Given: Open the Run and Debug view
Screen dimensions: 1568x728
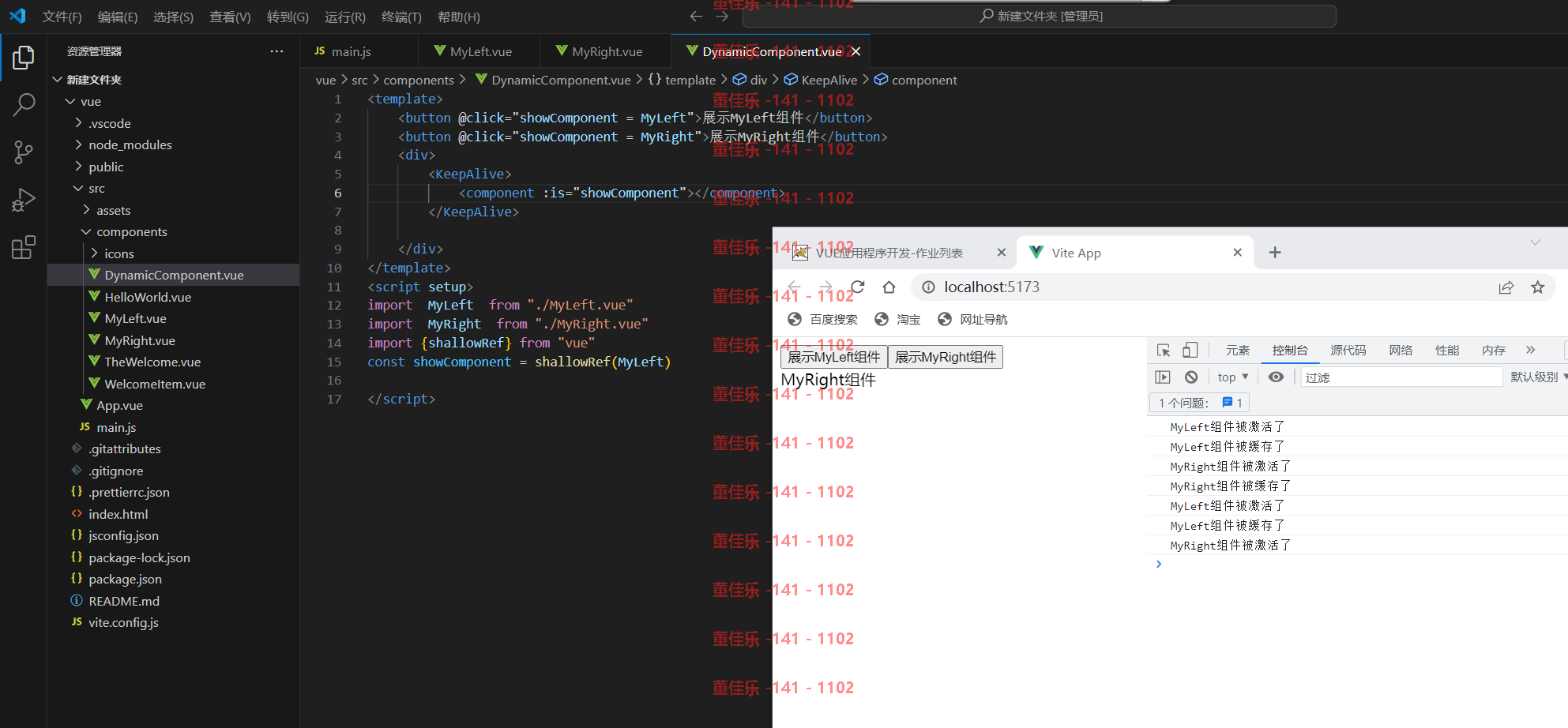Looking at the screenshot, I should (24, 200).
